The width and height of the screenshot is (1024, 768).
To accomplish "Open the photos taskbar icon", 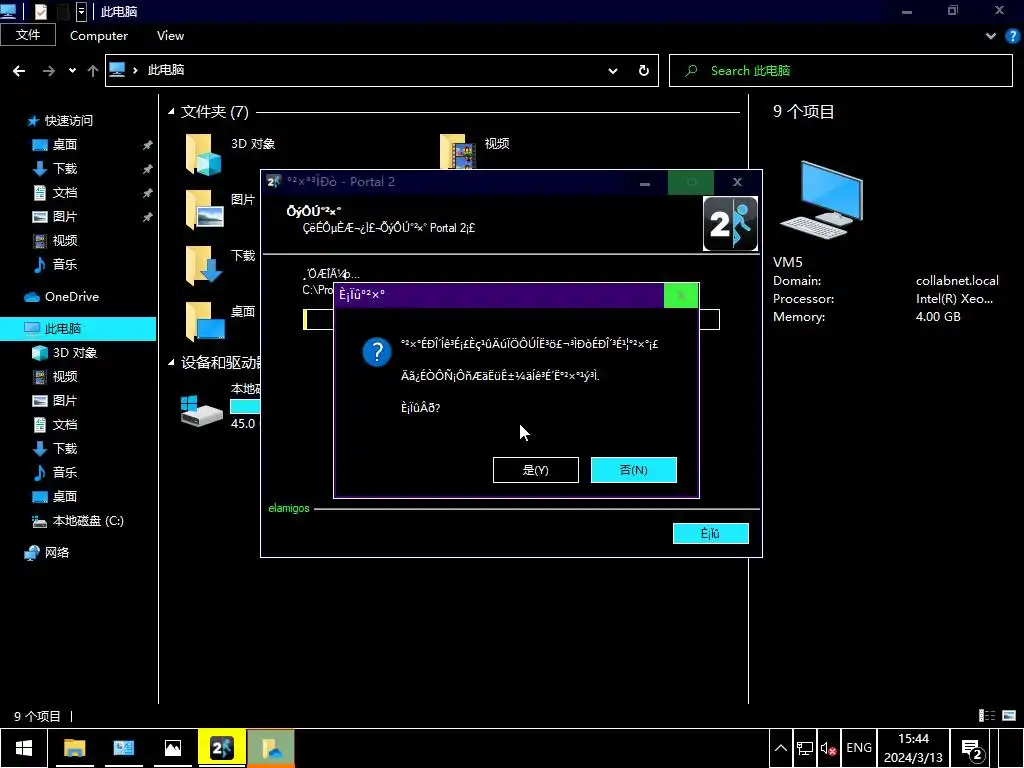I will tap(172, 748).
